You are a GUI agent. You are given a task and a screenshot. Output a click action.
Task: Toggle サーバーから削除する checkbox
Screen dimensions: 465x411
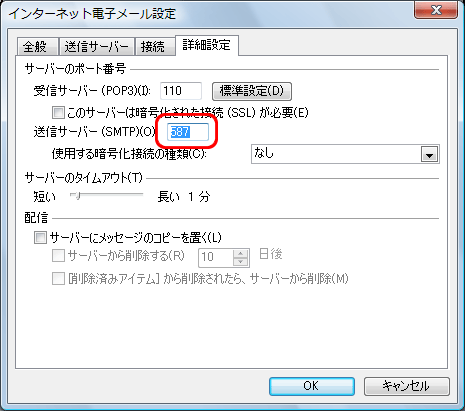[x=58, y=256]
